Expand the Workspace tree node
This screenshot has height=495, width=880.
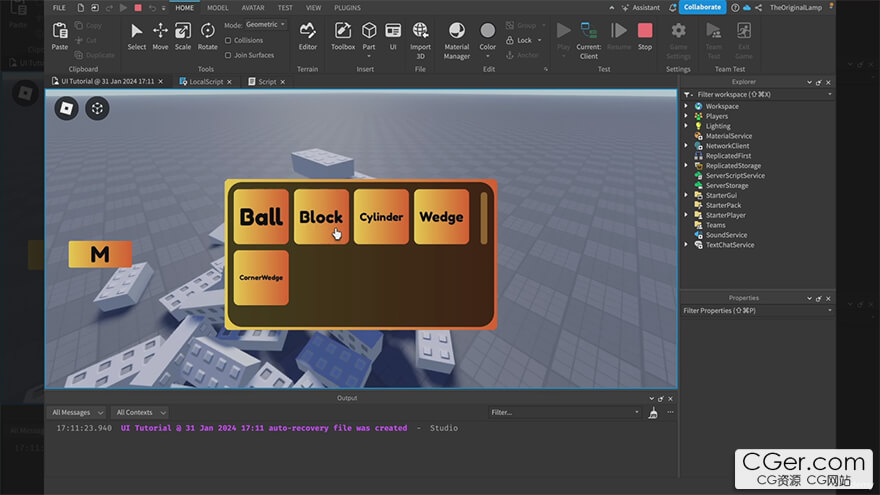tap(686, 106)
